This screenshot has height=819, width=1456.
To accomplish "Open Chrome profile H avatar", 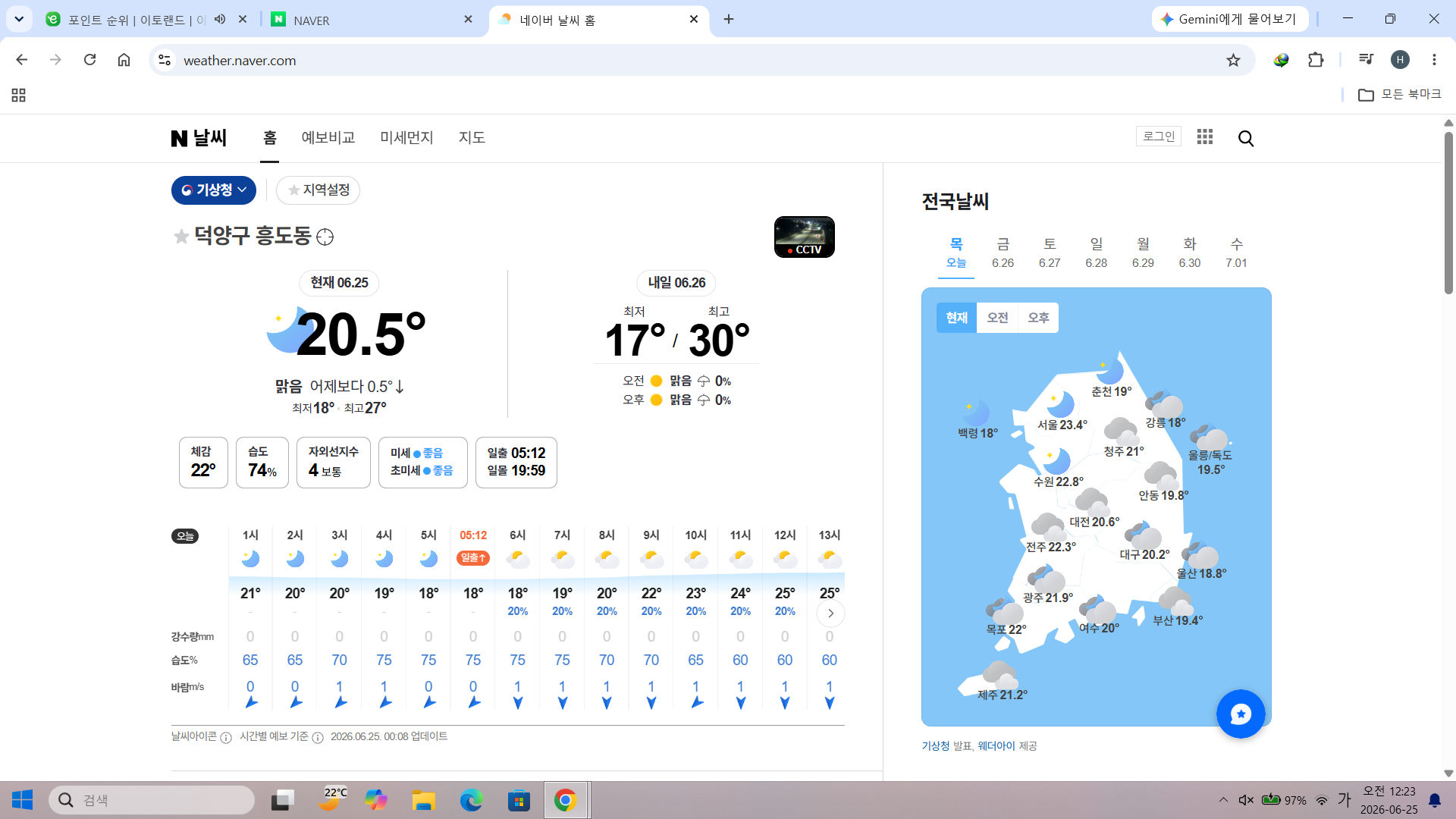I will (x=1400, y=60).
